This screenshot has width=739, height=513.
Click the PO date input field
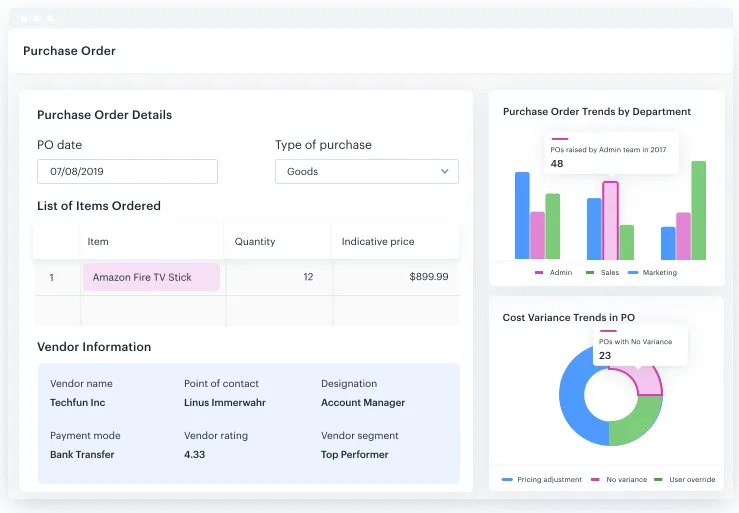click(x=127, y=171)
